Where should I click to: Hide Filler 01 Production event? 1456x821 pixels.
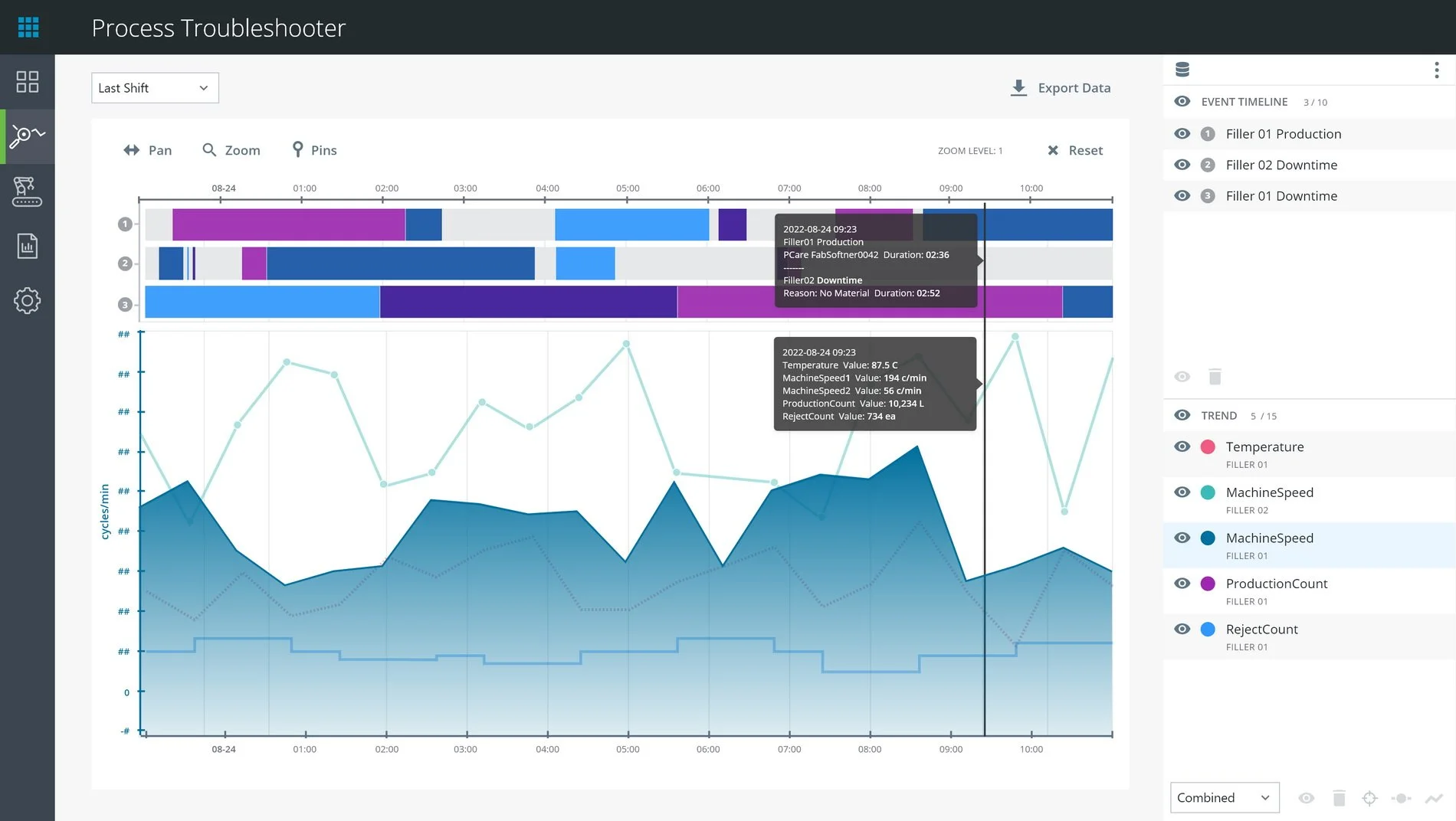pyautogui.click(x=1182, y=134)
